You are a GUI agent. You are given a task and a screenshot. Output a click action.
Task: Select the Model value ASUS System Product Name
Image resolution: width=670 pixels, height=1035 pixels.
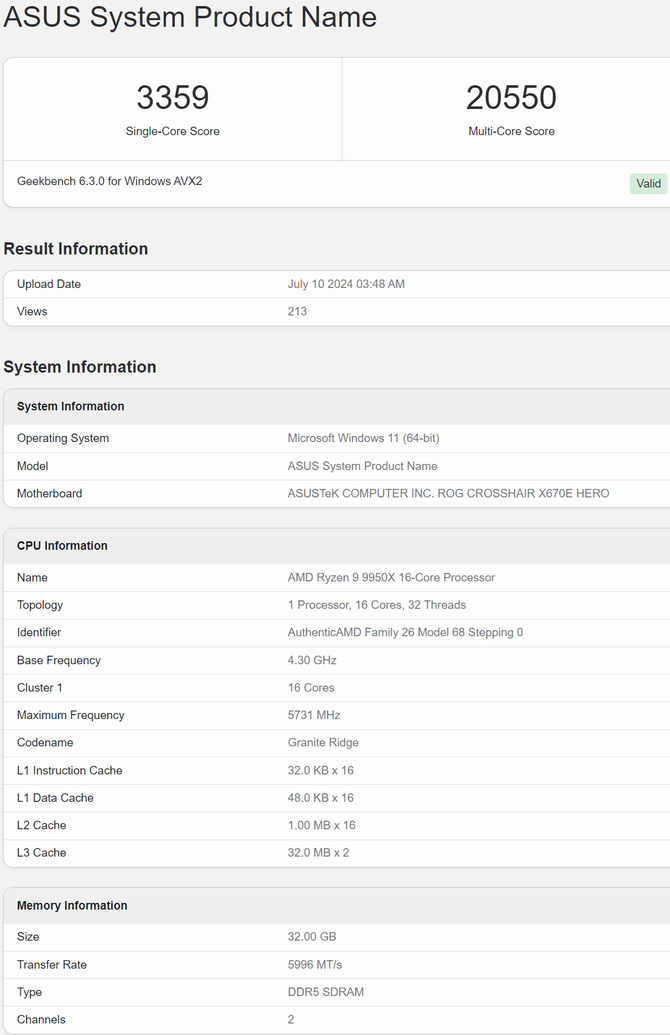tap(362, 466)
